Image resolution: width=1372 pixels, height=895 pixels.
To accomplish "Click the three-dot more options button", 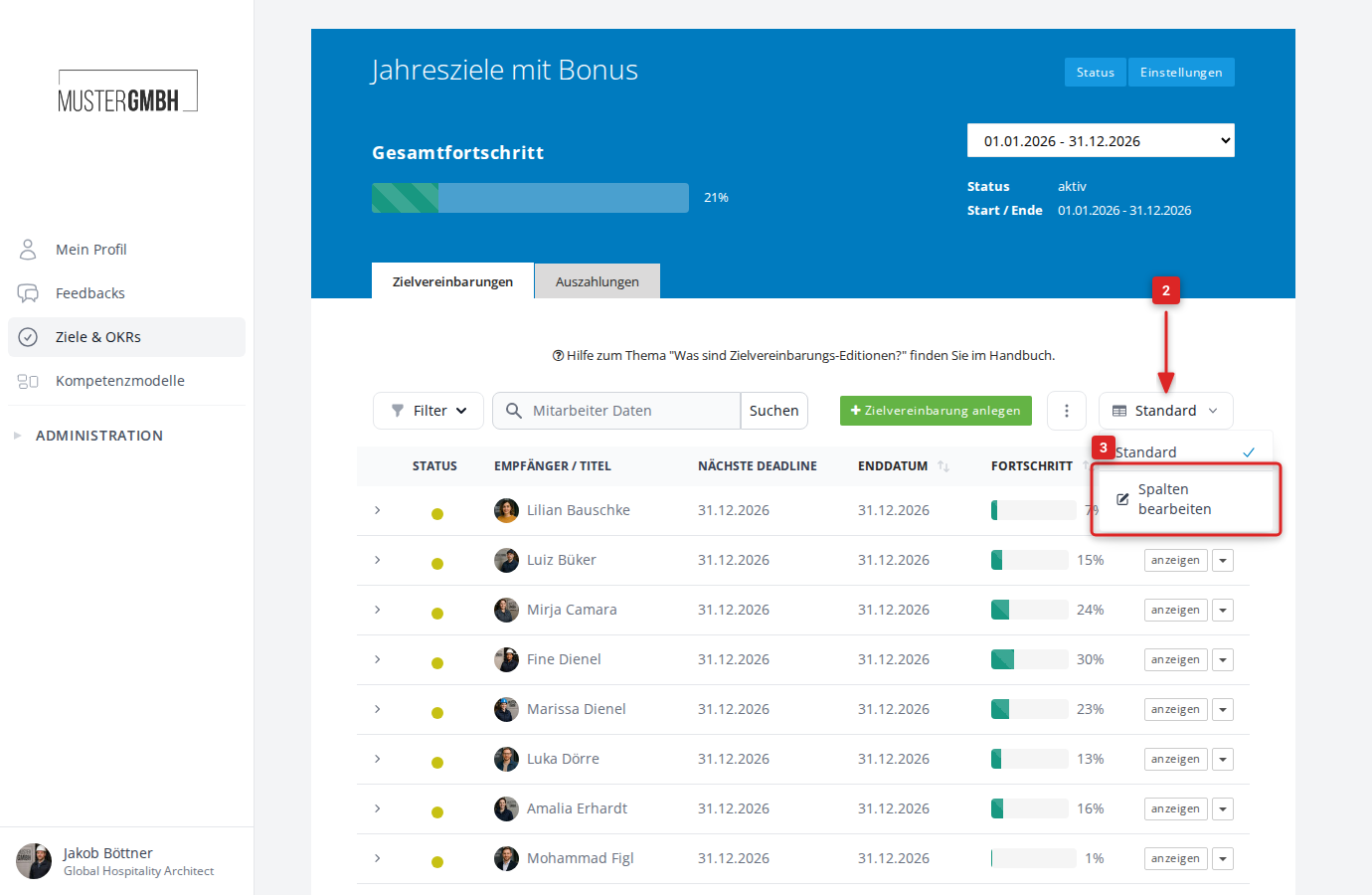I will [1067, 411].
